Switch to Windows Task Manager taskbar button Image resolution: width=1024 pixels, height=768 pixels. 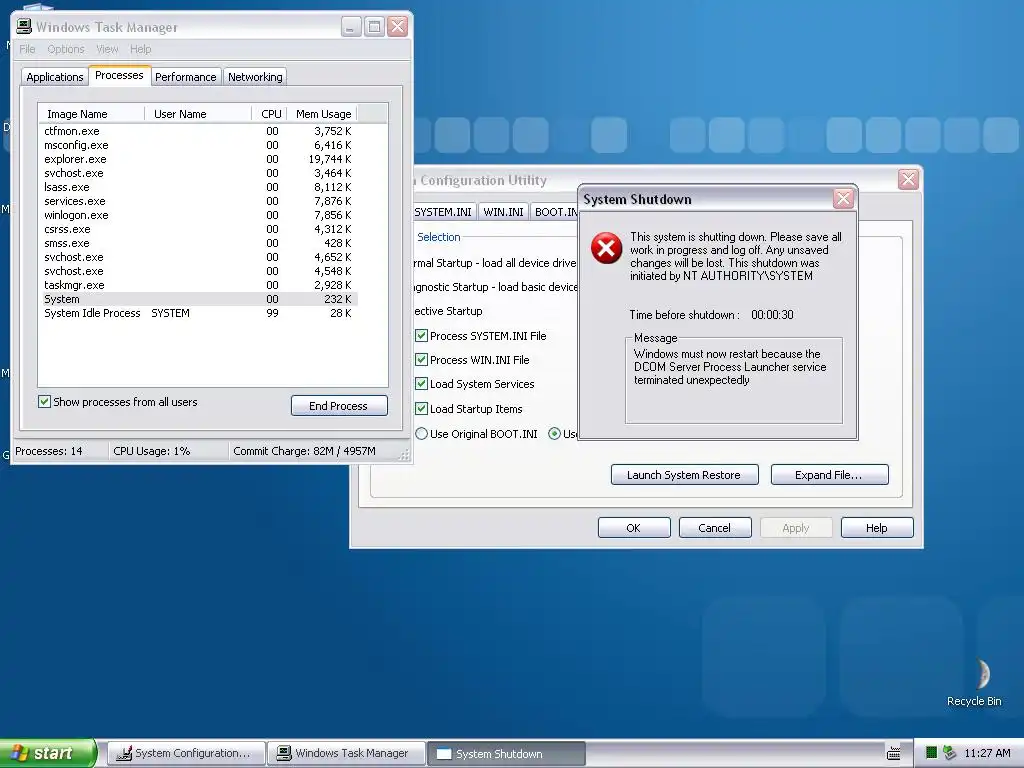(346, 753)
